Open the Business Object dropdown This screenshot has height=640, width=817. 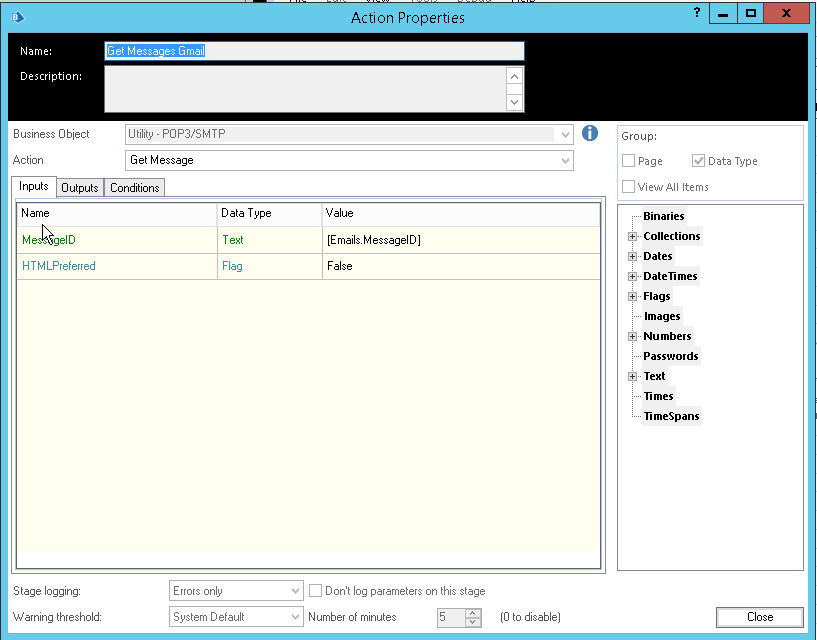coord(565,134)
